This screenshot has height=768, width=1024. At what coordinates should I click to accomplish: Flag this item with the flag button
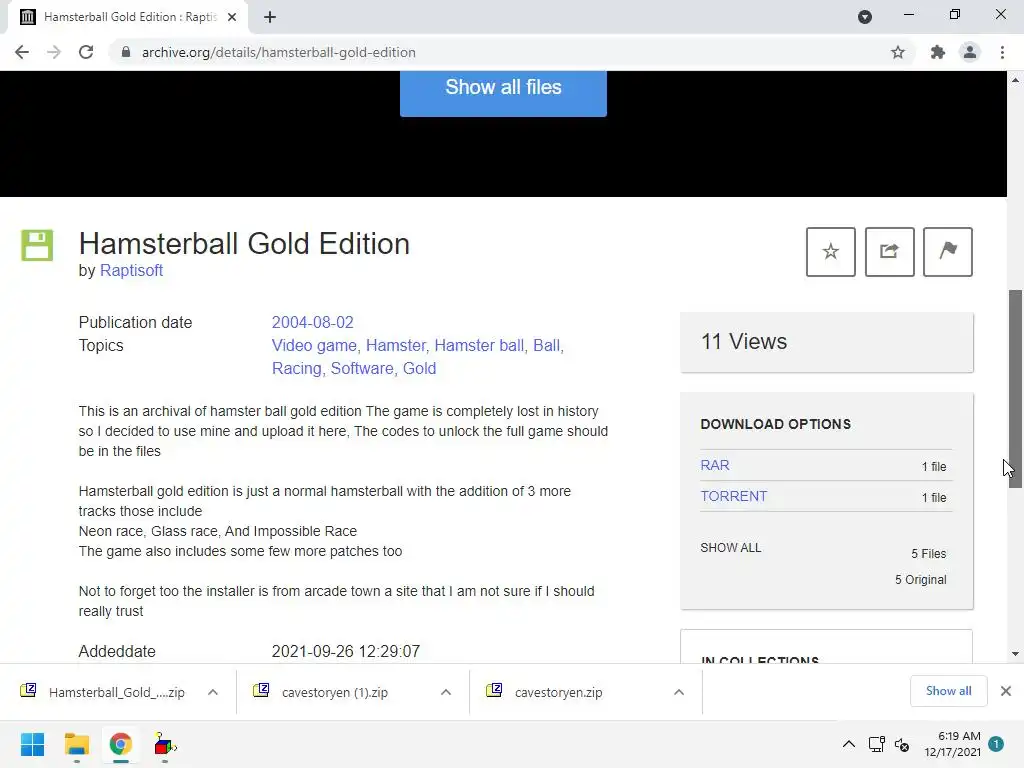948,251
